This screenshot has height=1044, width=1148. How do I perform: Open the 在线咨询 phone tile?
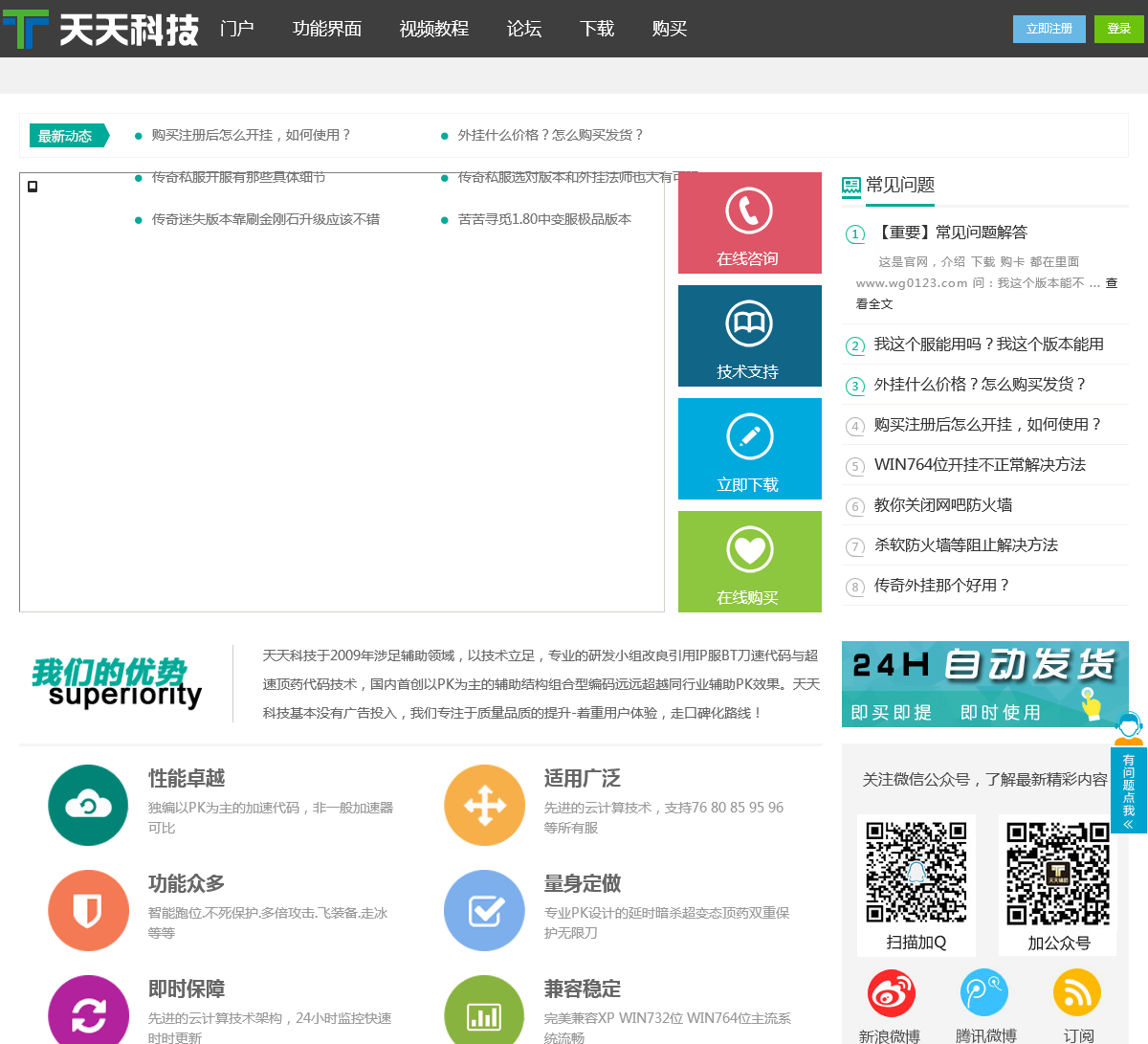[x=750, y=223]
